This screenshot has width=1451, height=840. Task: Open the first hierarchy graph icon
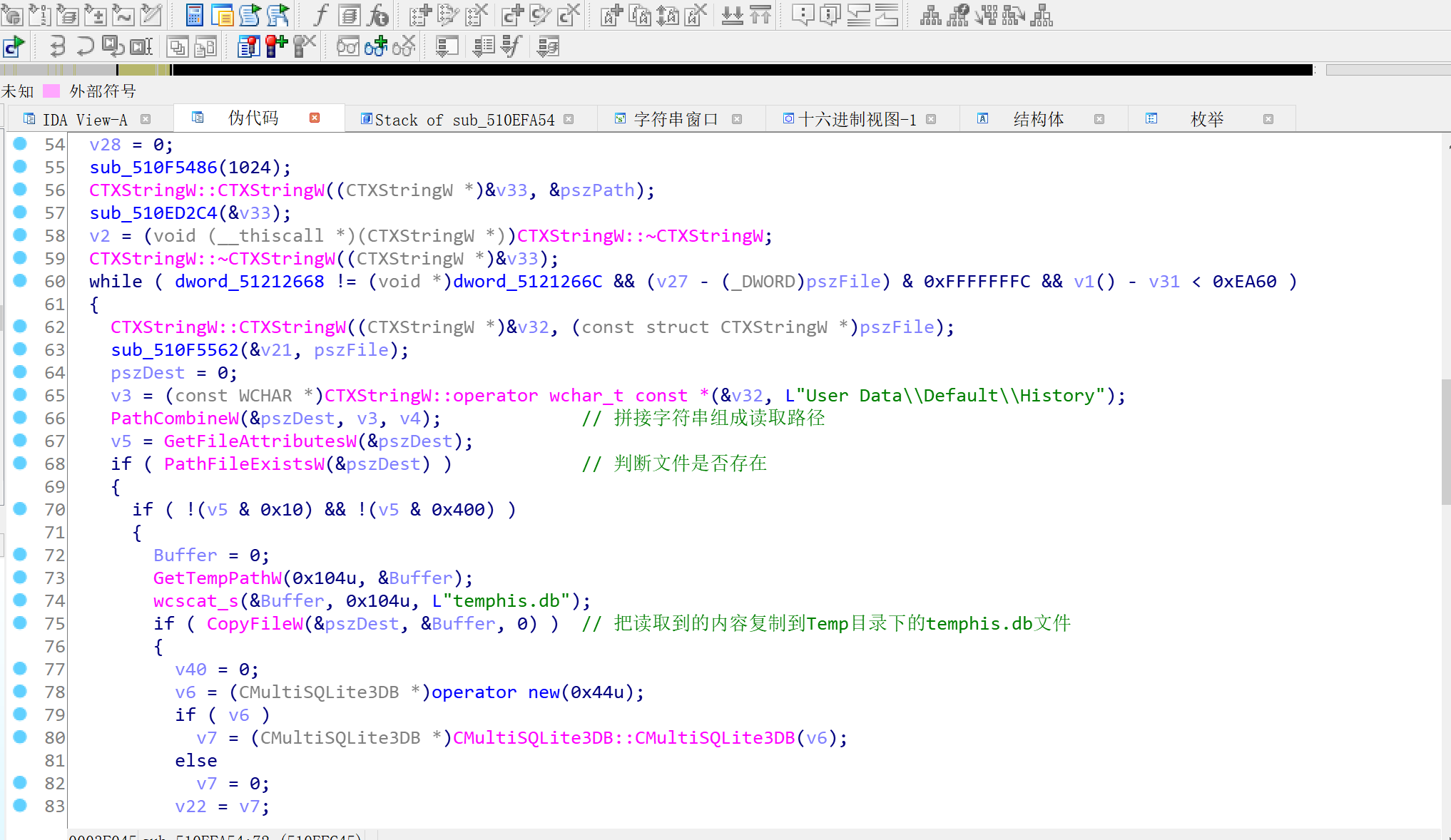pos(930,14)
